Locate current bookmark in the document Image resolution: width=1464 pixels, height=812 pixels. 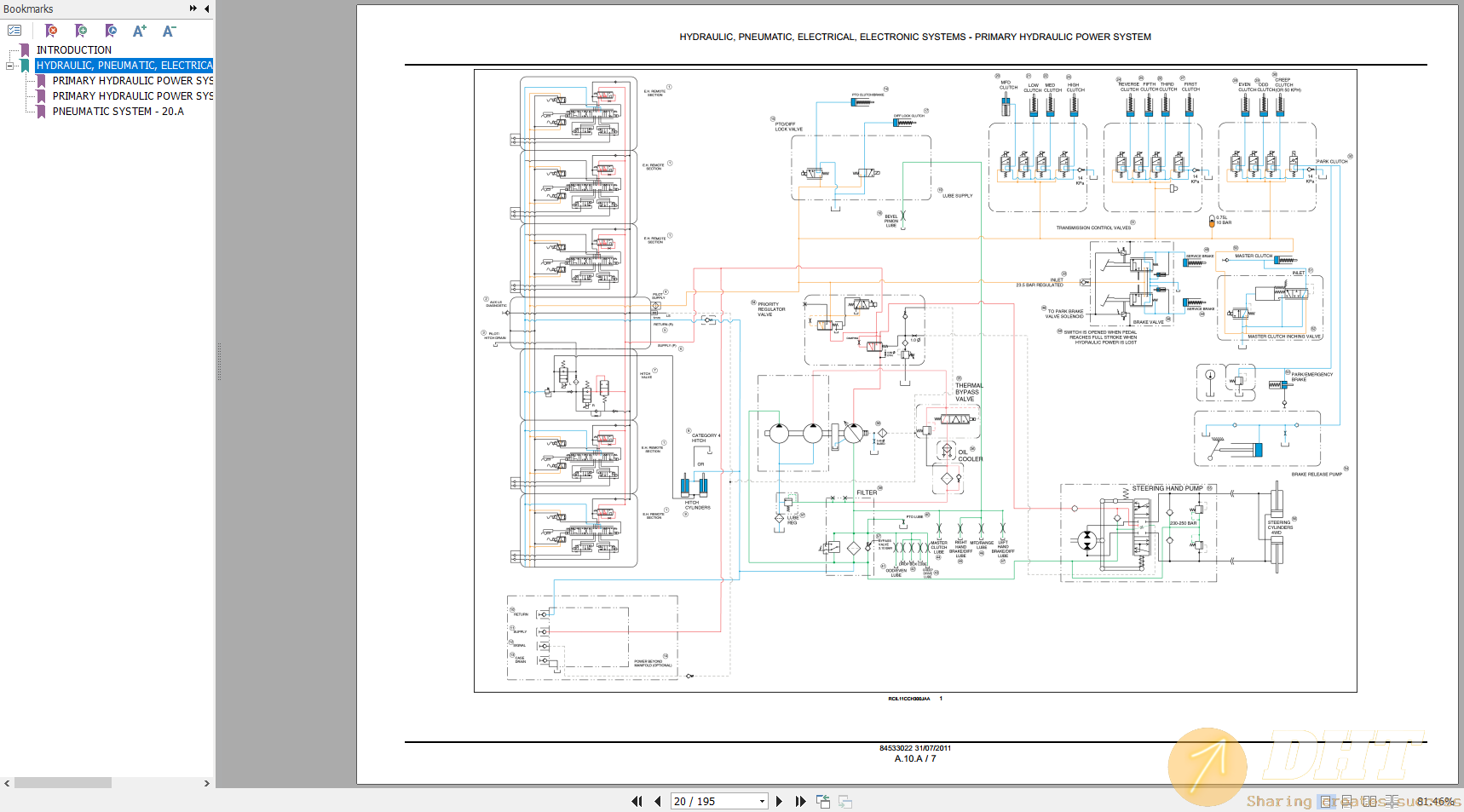(x=110, y=30)
